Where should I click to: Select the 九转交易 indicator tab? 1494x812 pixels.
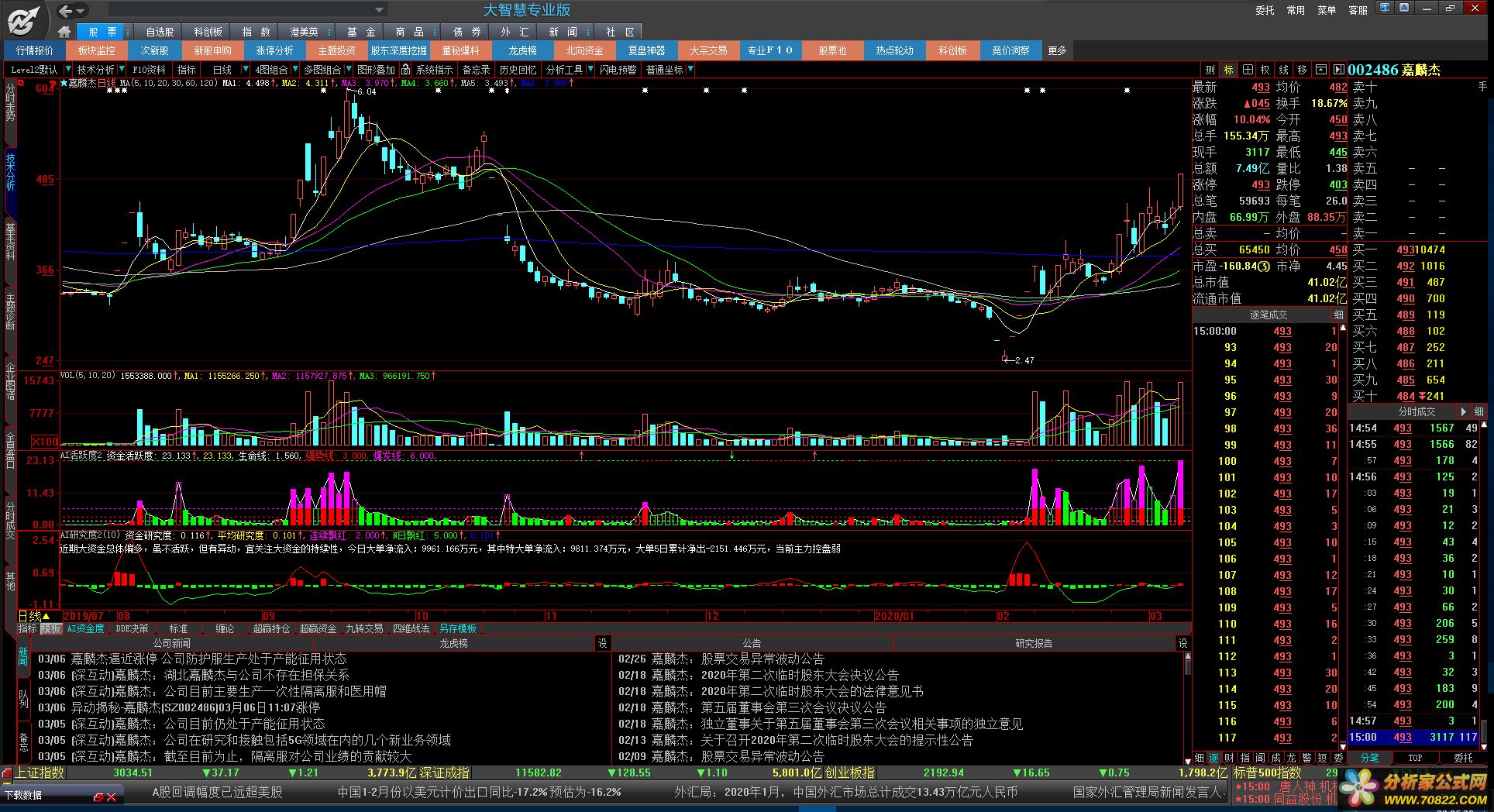click(x=364, y=629)
